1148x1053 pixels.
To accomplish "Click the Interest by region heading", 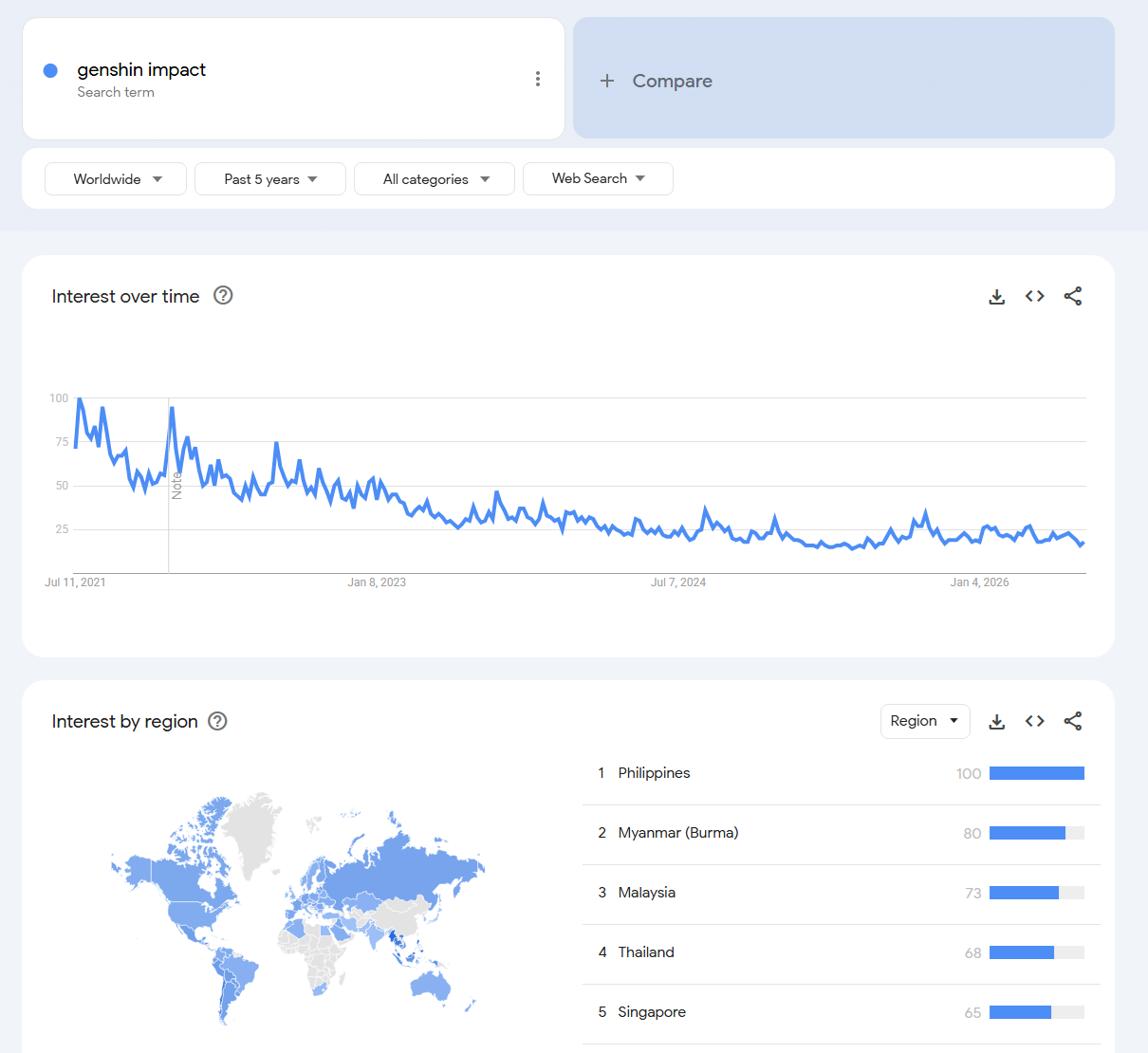I will point(125,721).
